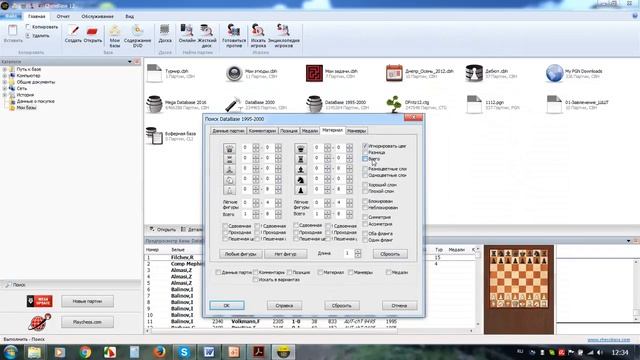Check the Блокирован checkbox
The width and height of the screenshot is (640, 360).
(365, 201)
